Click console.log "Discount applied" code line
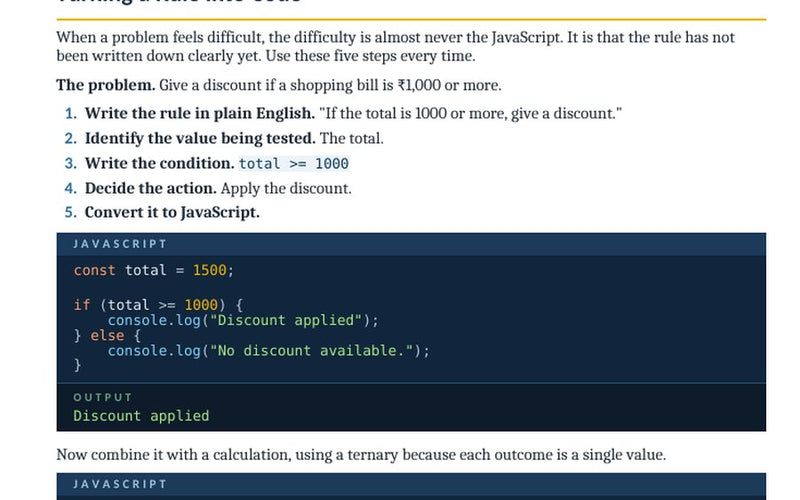Screen dimensions: 800x500 (x=243, y=320)
